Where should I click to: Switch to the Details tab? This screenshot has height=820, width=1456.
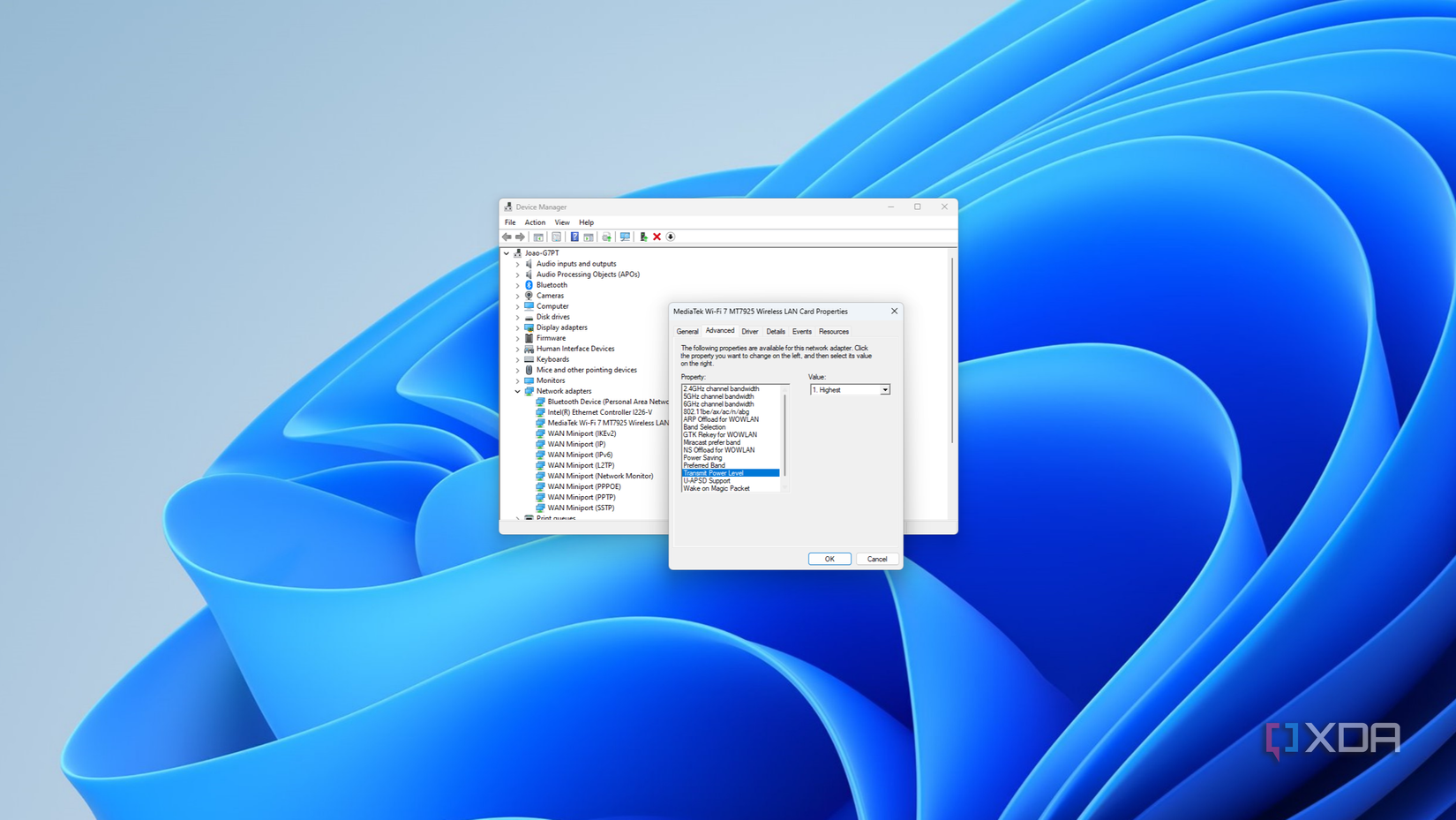click(776, 332)
